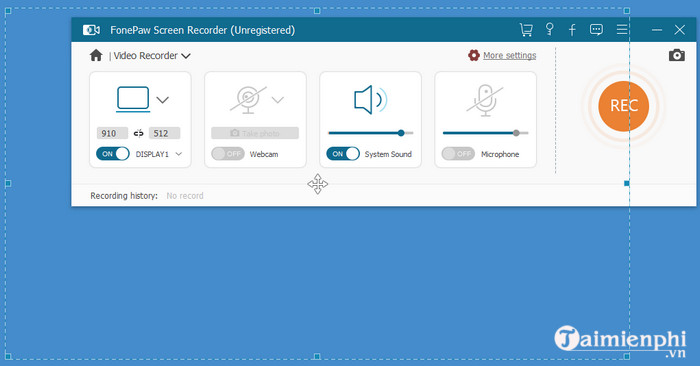Expand the DISPLAY1 selector dropdown

tap(179, 154)
